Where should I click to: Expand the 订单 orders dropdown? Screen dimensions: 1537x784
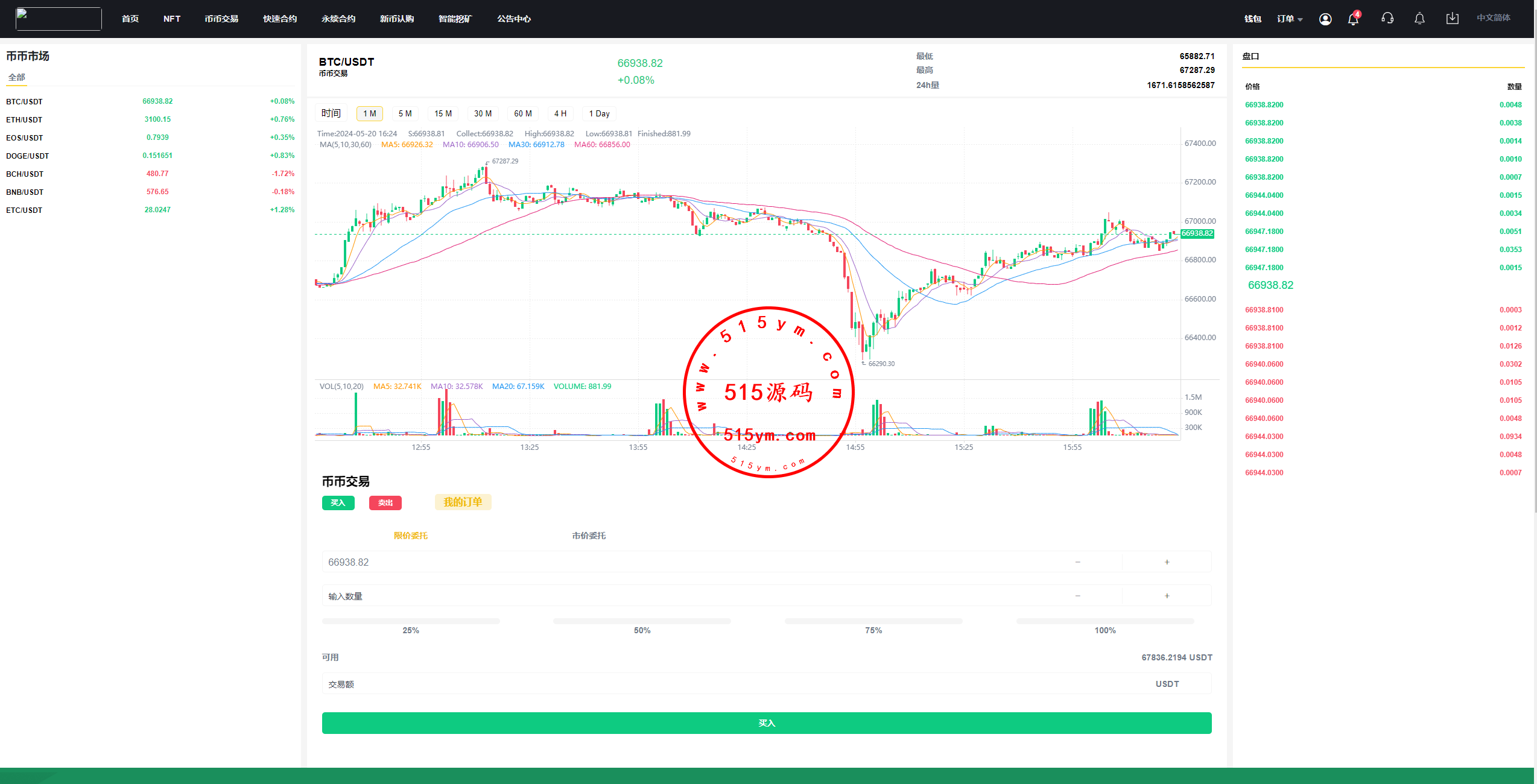1290,19
